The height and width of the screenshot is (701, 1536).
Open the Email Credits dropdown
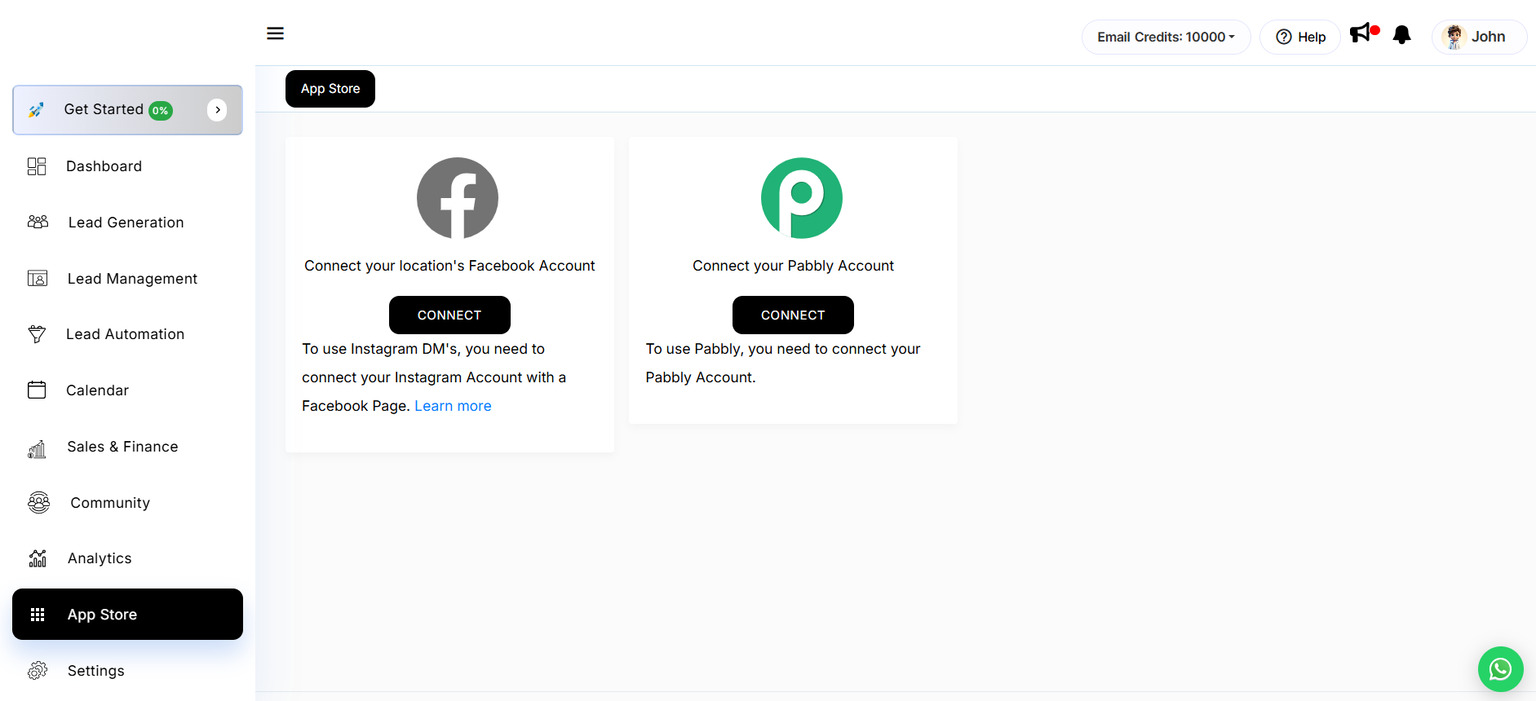(1166, 36)
